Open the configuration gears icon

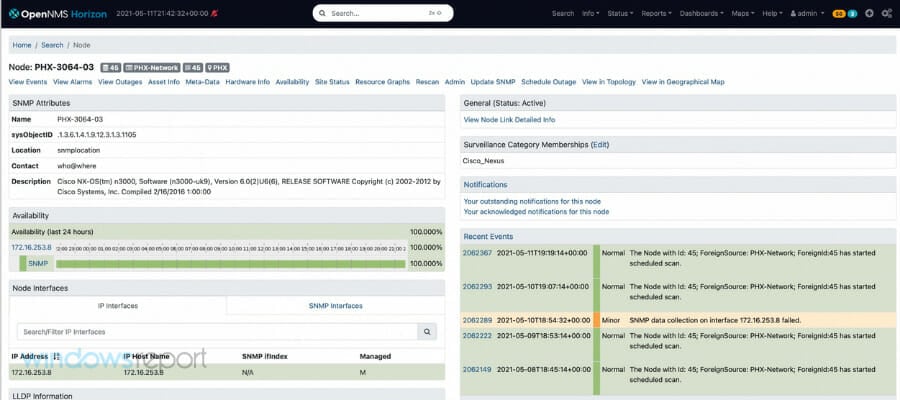(886, 13)
